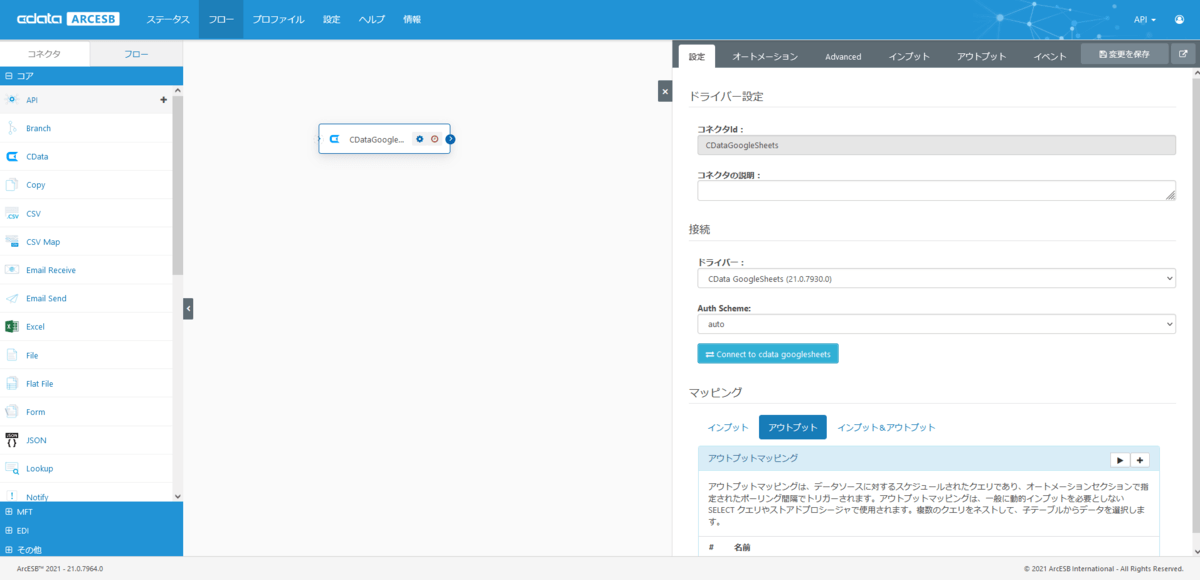Select アウトプット mapping tab
This screenshot has width=1200, height=580.
click(x=793, y=427)
